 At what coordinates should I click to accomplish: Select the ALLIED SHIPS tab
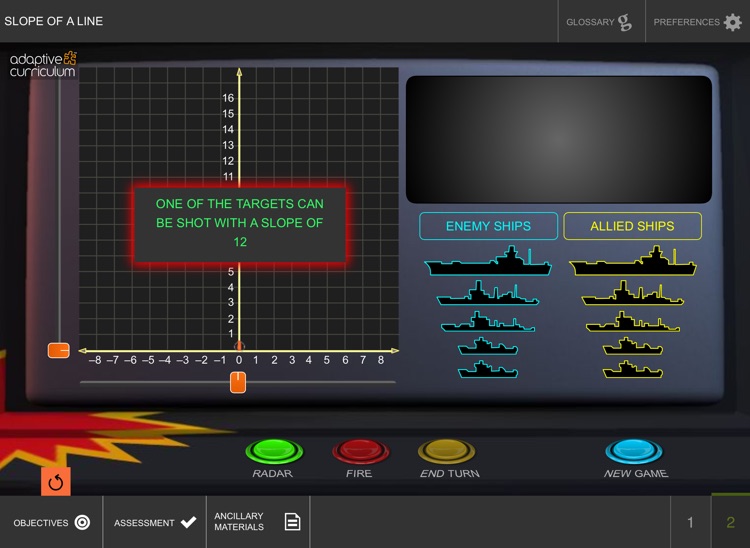pos(632,226)
